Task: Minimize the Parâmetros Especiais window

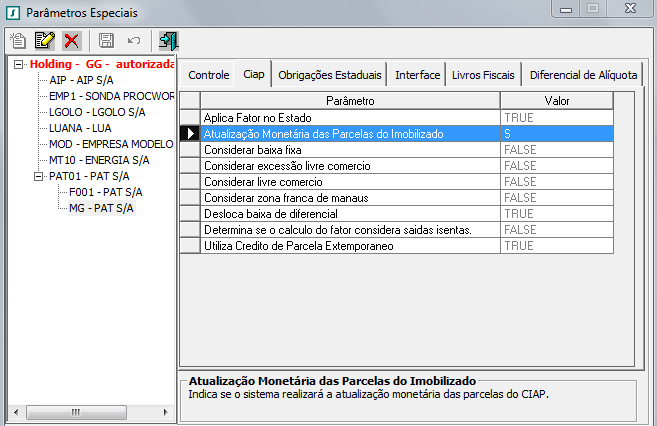Action: pos(566,9)
